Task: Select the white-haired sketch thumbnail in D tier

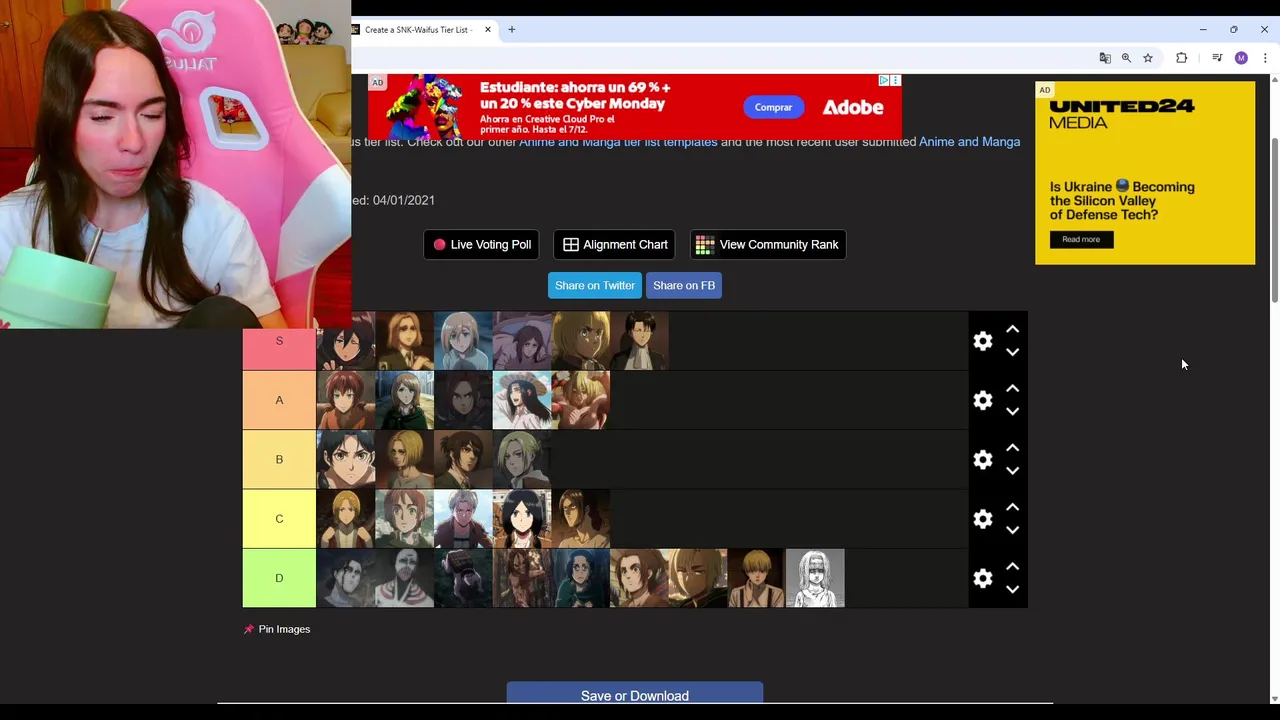Action: (x=816, y=578)
